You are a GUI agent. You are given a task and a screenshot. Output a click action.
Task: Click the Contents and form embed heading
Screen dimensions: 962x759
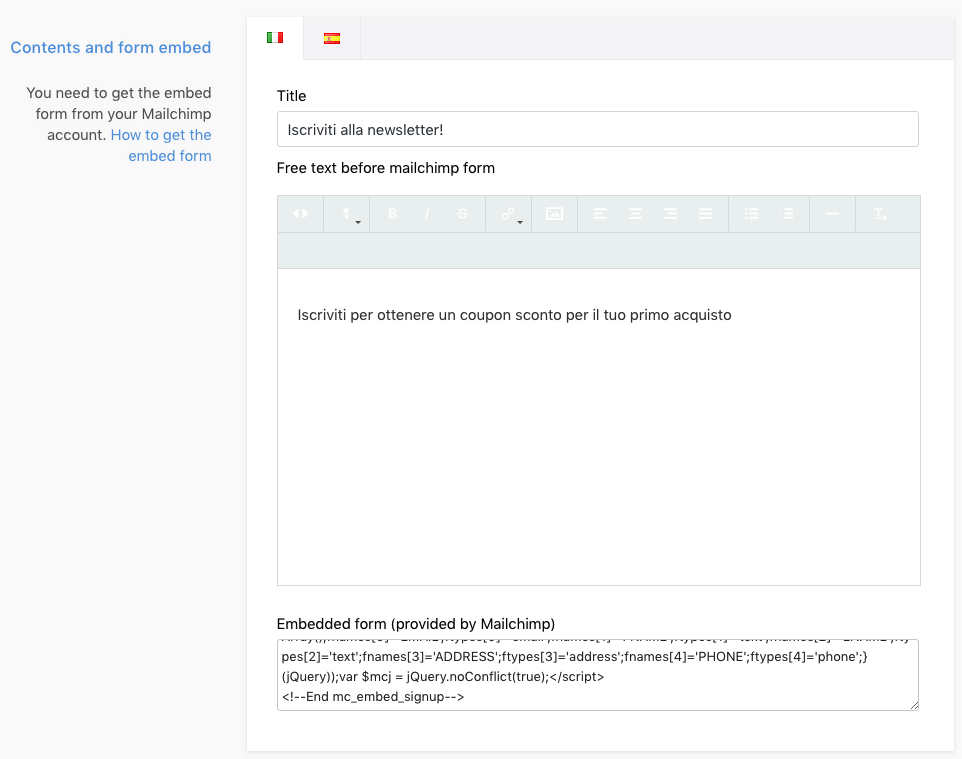tap(110, 47)
